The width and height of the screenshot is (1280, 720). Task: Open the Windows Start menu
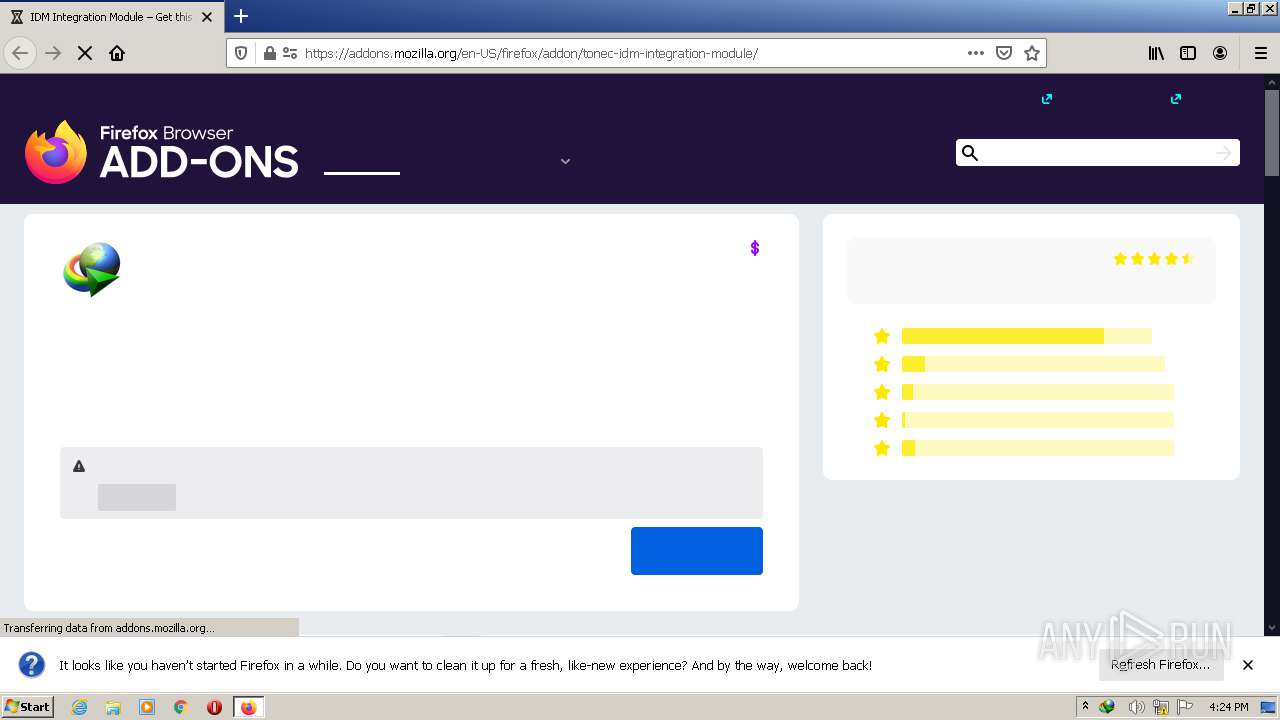tap(27, 707)
